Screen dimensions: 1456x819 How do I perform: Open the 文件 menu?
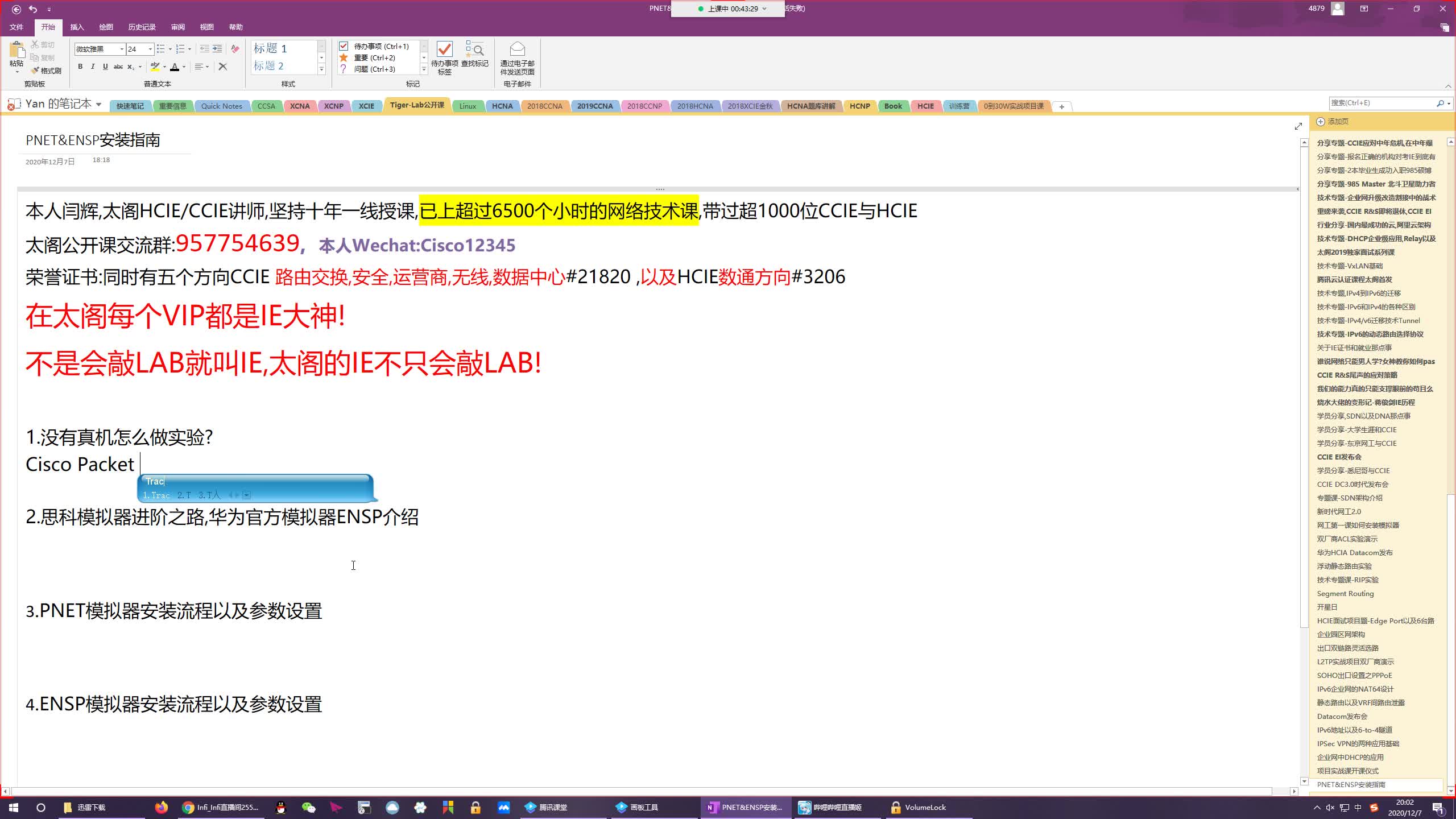click(16, 27)
